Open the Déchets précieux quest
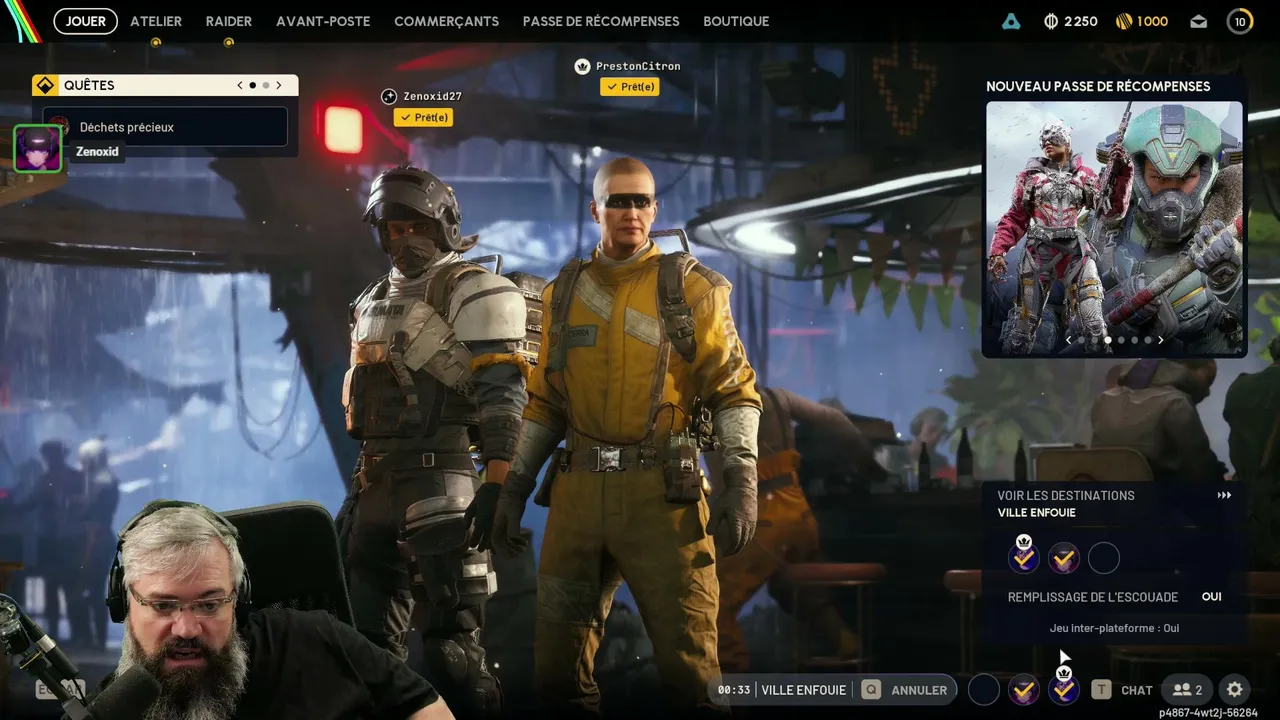 click(165, 127)
